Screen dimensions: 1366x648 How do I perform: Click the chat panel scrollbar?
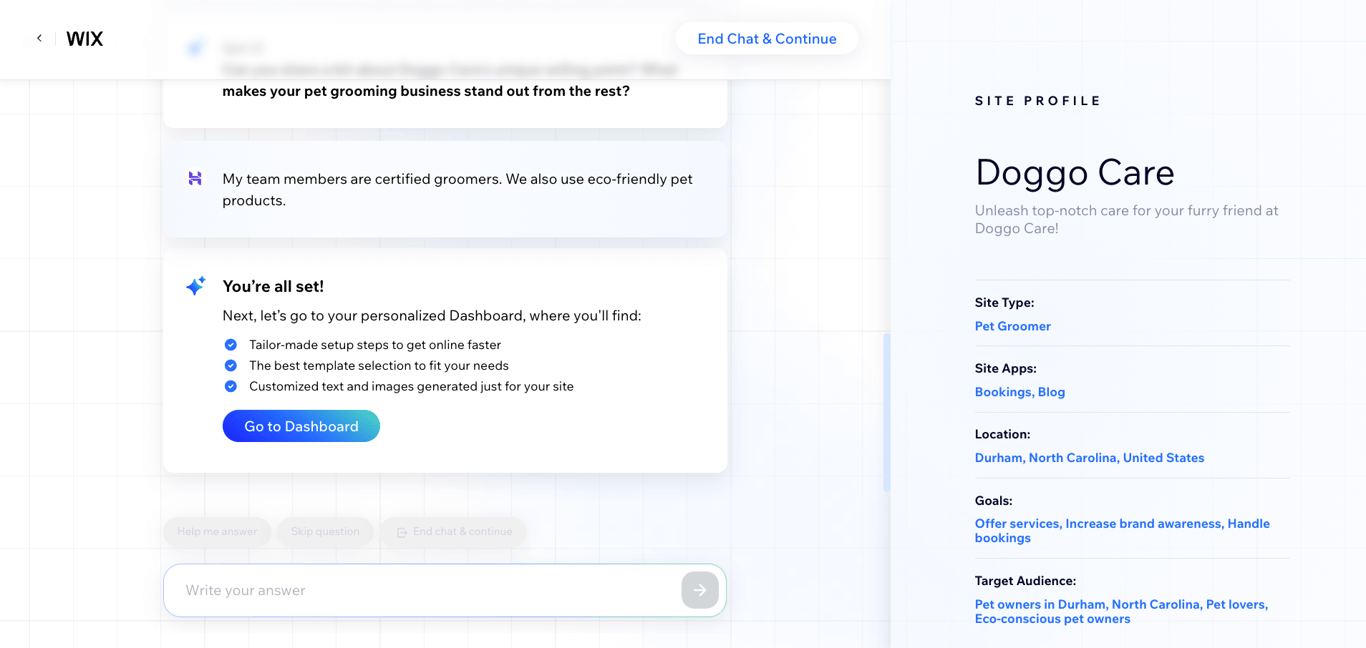(887, 410)
